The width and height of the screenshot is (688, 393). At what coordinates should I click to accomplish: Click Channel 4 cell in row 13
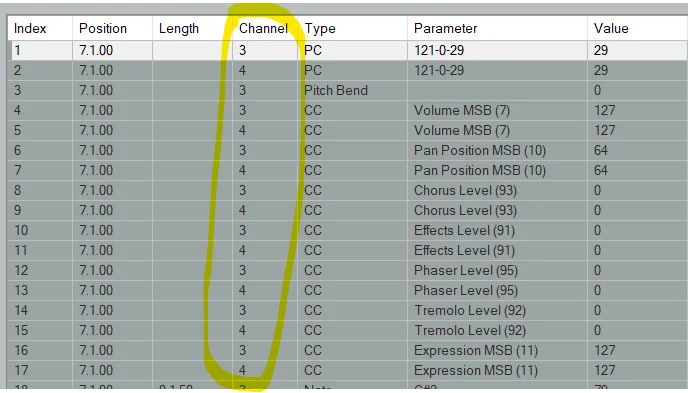point(265,290)
